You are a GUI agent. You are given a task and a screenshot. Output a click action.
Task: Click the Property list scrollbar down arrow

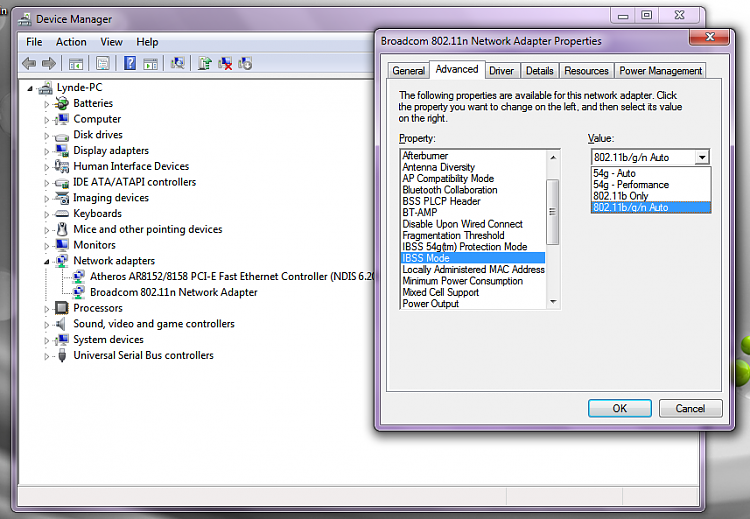[x=553, y=304]
